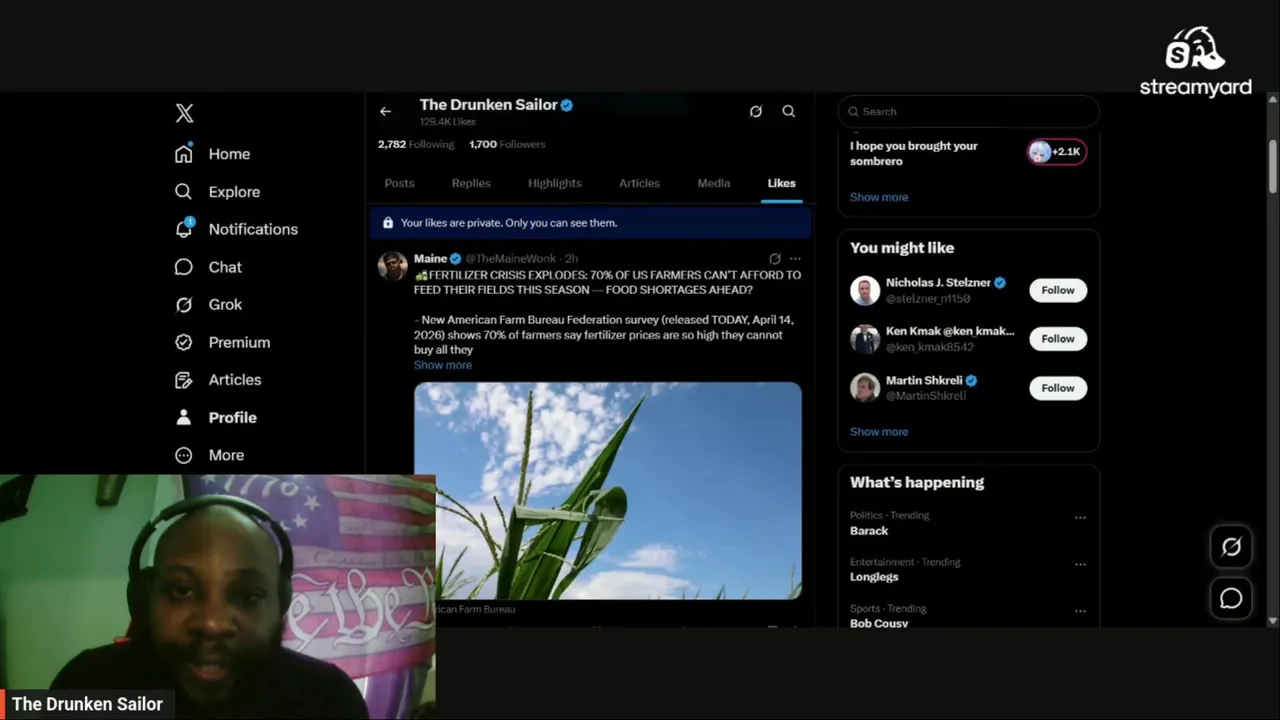Open the Explore magnifier icon
The height and width of the screenshot is (720, 1280).
tap(183, 192)
